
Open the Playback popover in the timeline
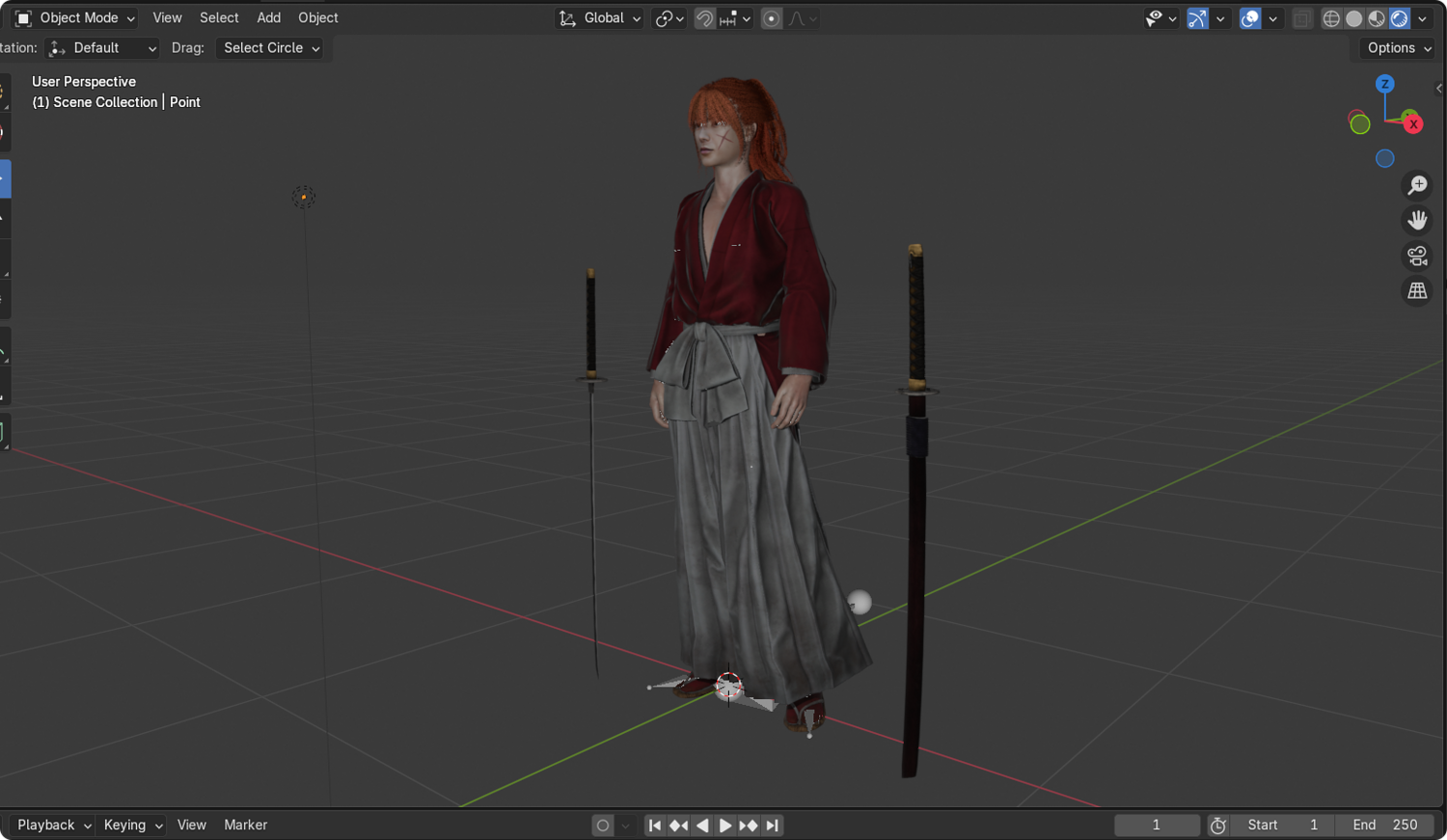point(53,826)
